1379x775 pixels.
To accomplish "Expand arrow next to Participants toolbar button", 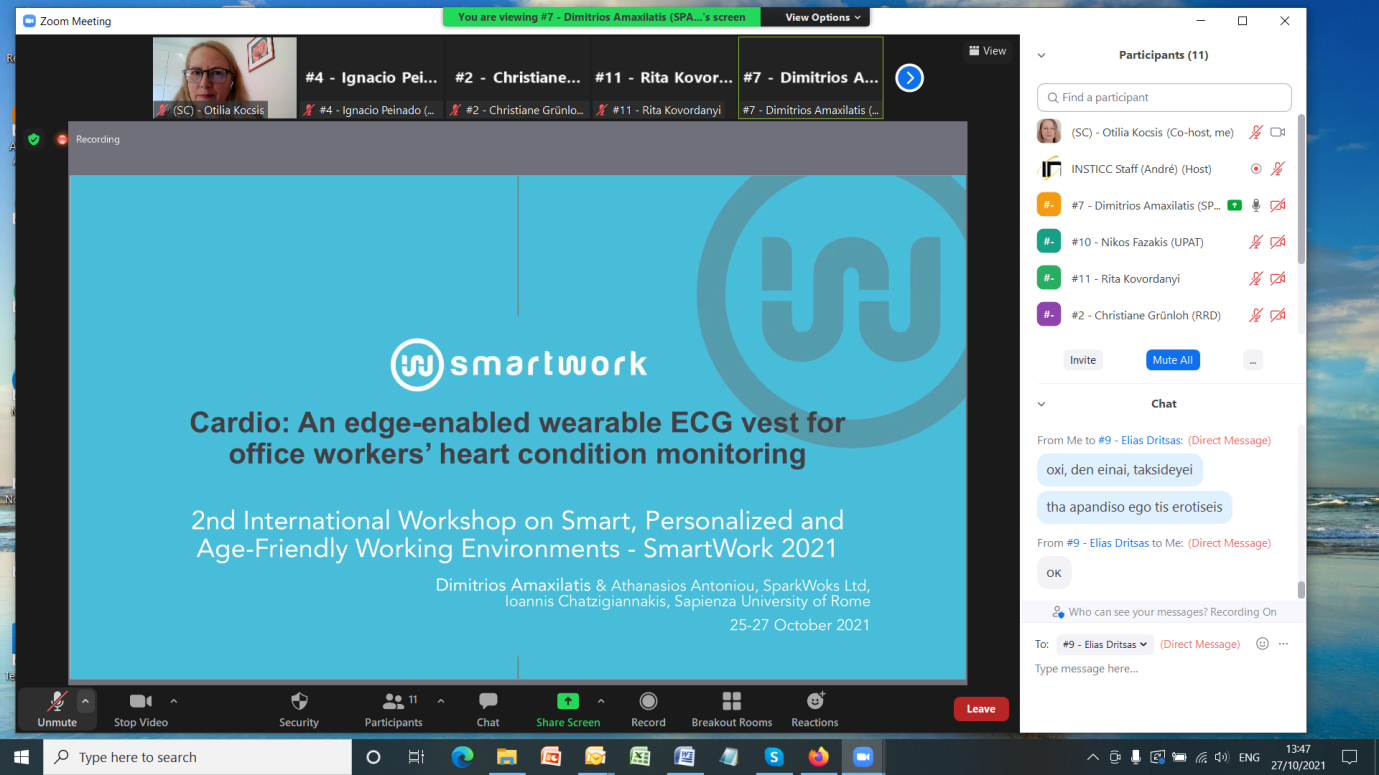I will pos(441,701).
